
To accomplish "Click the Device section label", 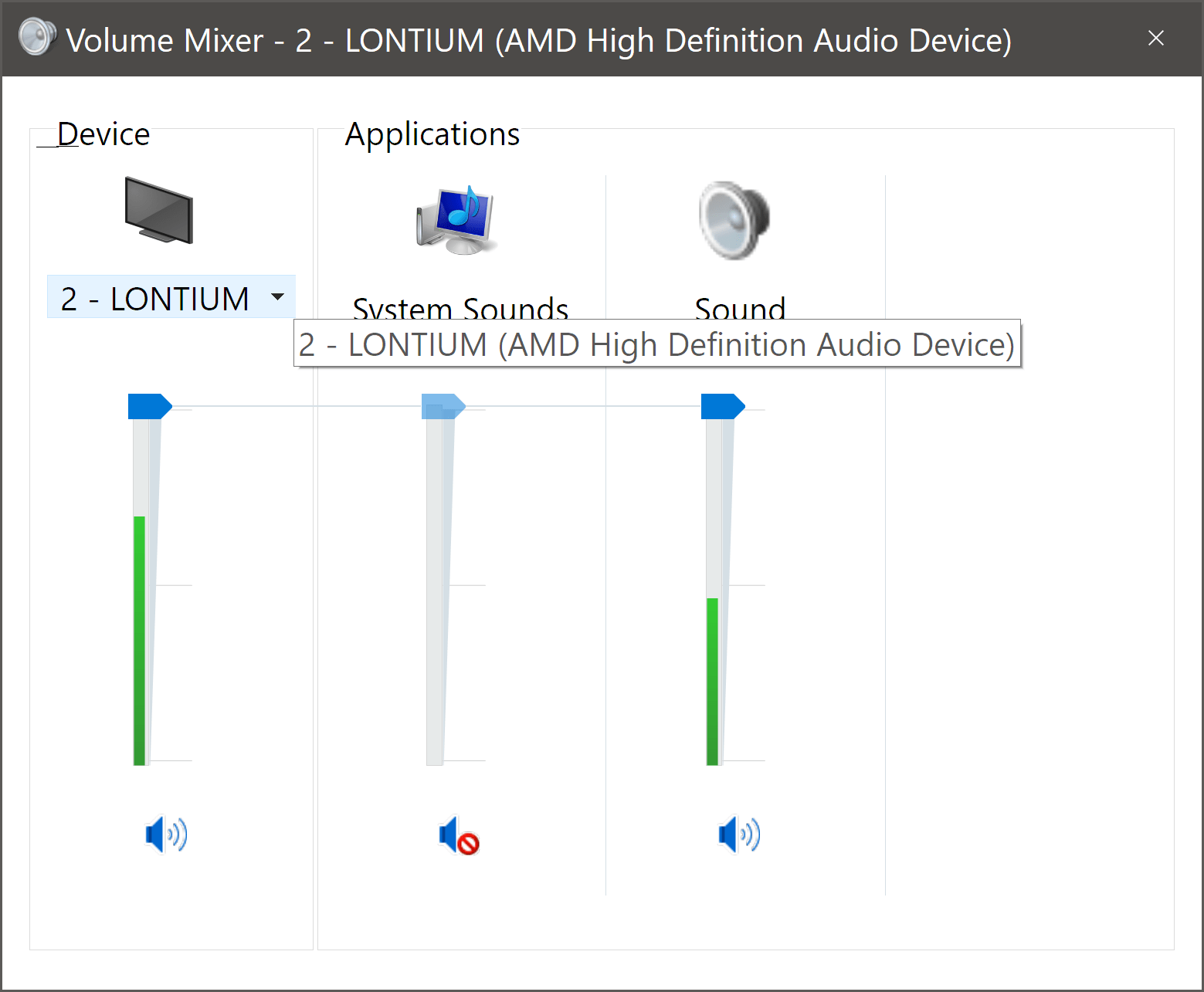I will 103,134.
